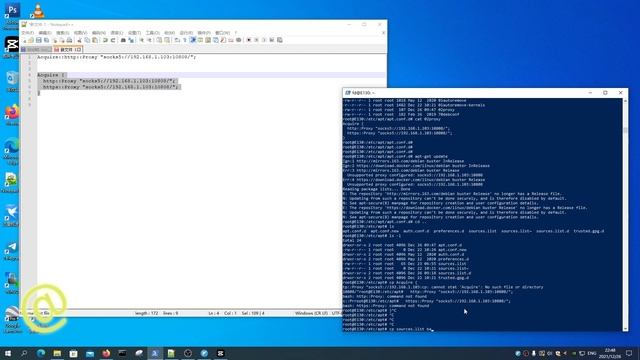Click the 'apt-get update' command line in terminal
The image size is (640, 360).
pyautogui.click(x=395, y=156)
